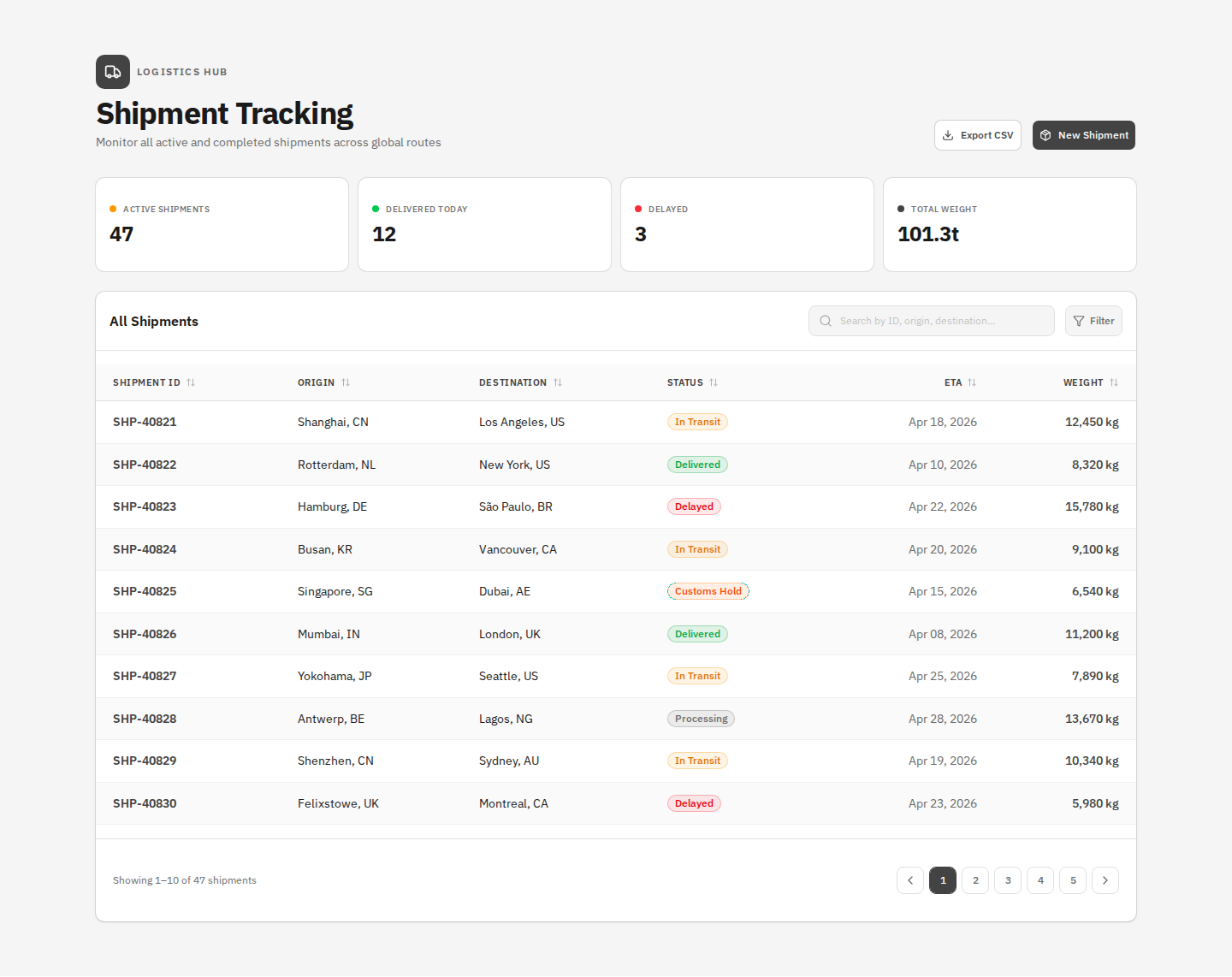Click shipment ID SHP-40830

(145, 803)
